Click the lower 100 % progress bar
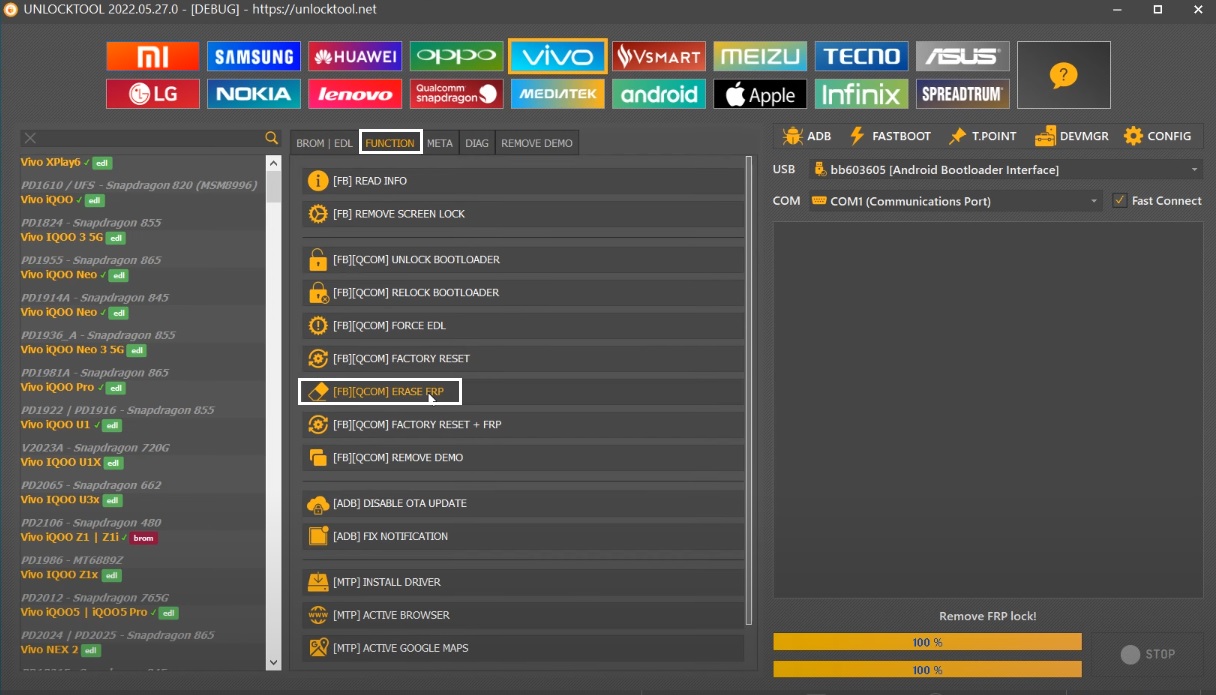The height and width of the screenshot is (695, 1216). 927,669
